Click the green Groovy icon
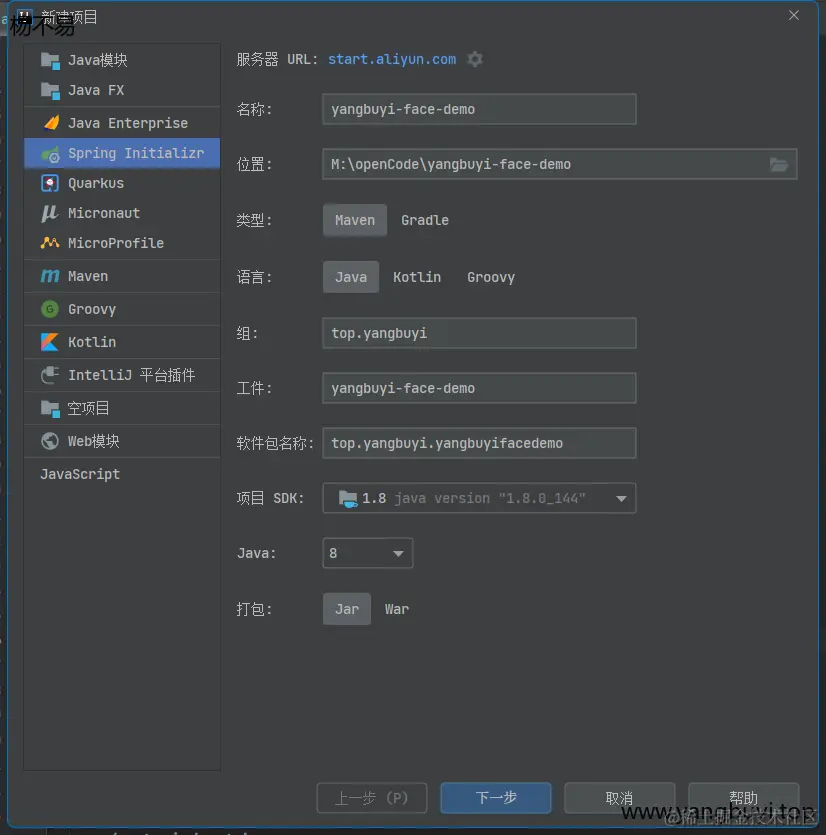Screen dimensions: 826x835 coord(50,309)
